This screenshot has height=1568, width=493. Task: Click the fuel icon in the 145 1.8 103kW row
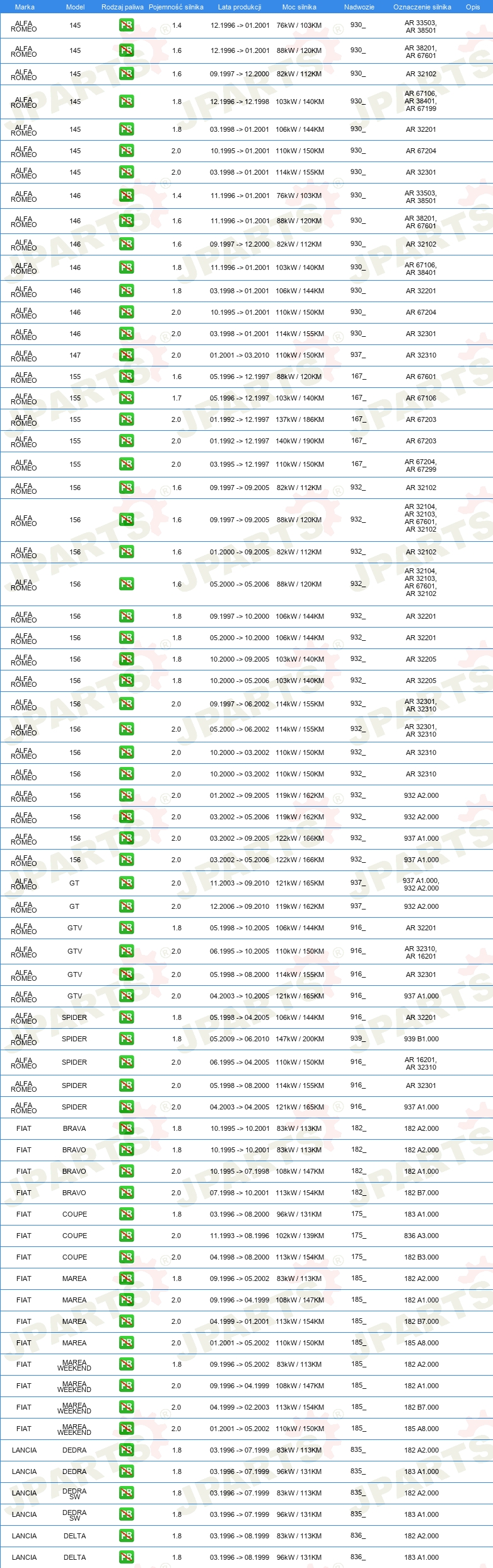click(x=126, y=102)
